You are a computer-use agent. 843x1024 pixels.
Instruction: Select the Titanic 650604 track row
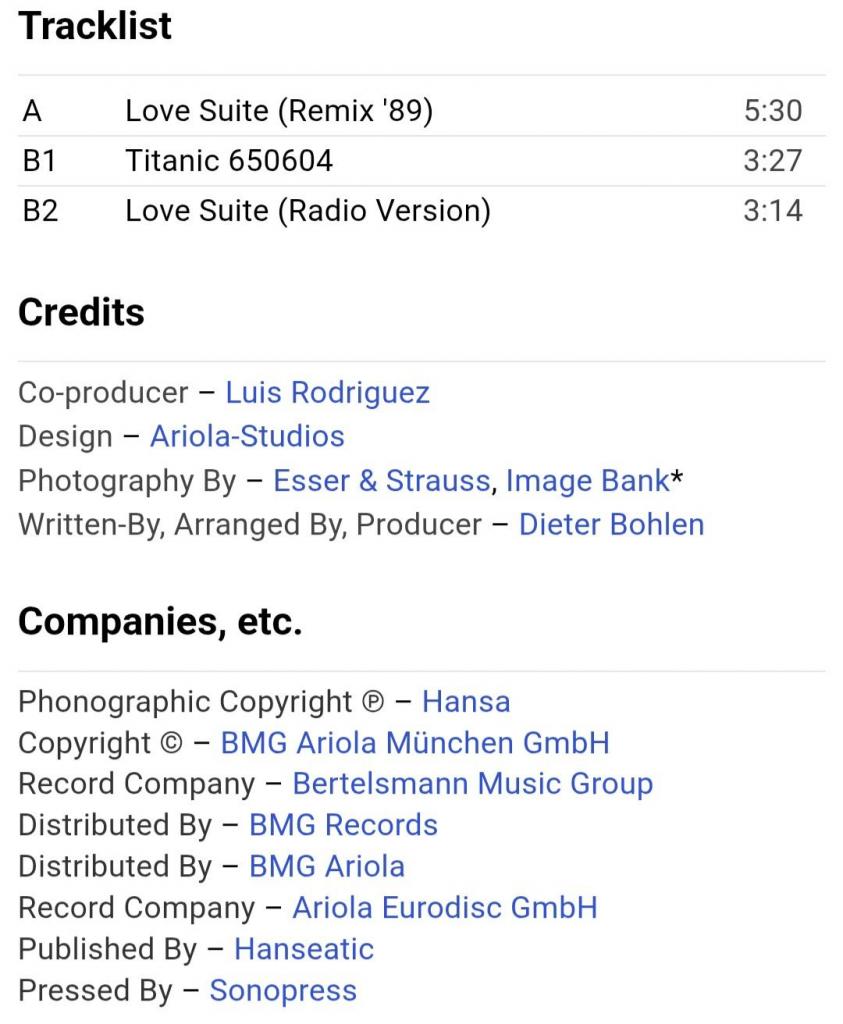[422, 161]
